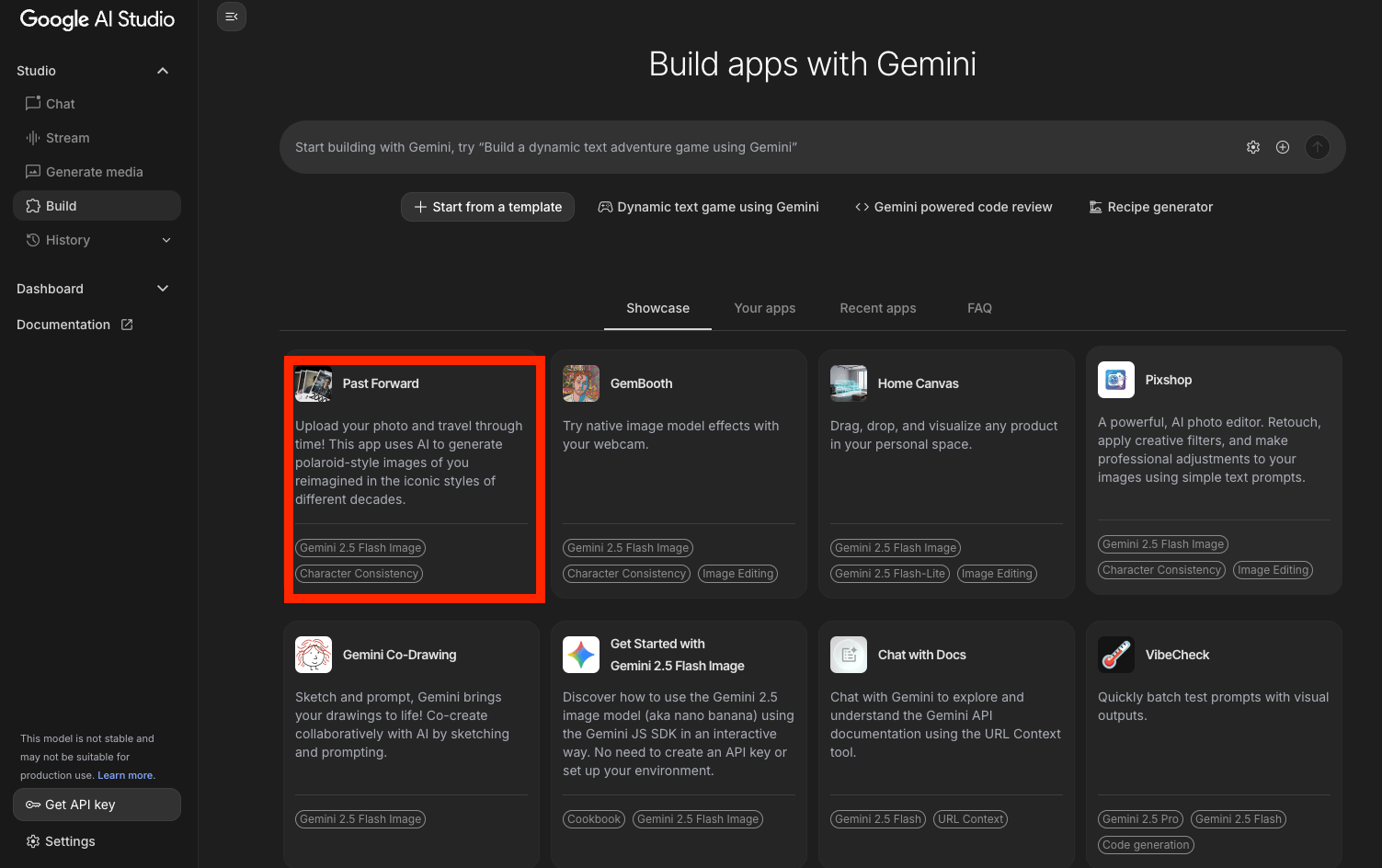The width and height of the screenshot is (1382, 868).
Task: Collapse the sidebar with the panel toggle icon
Action: tap(232, 17)
